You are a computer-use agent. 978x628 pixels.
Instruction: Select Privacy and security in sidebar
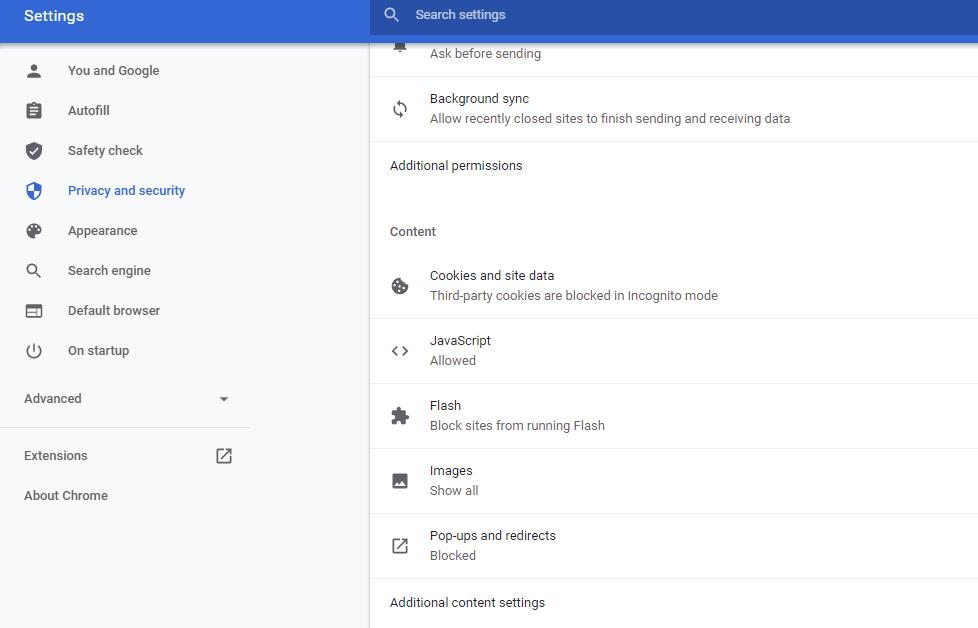click(127, 190)
